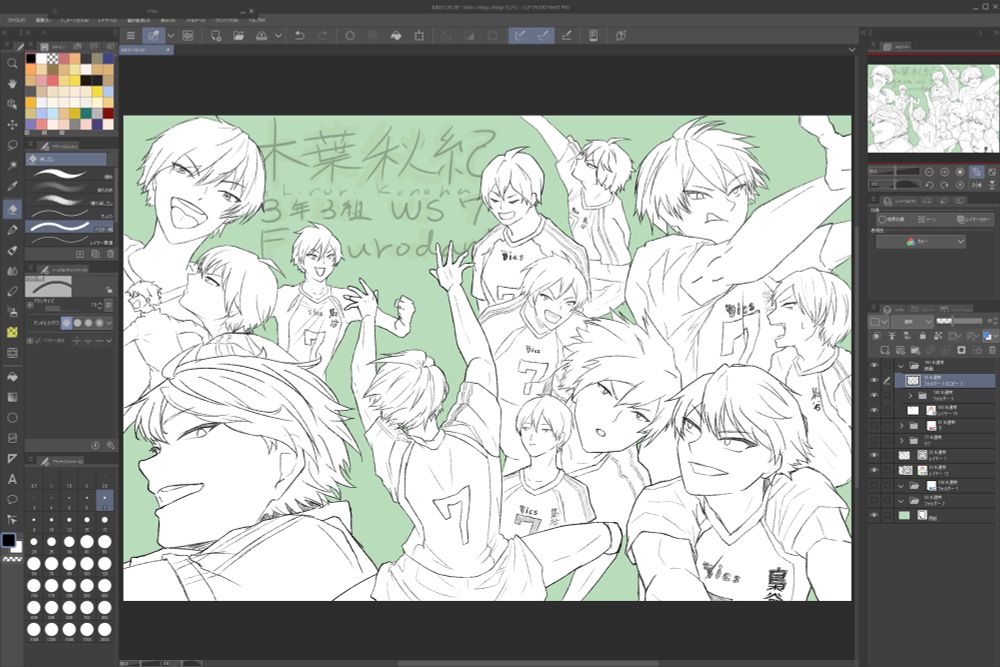
Task: Select the Figure circle tool
Action: click(12, 418)
